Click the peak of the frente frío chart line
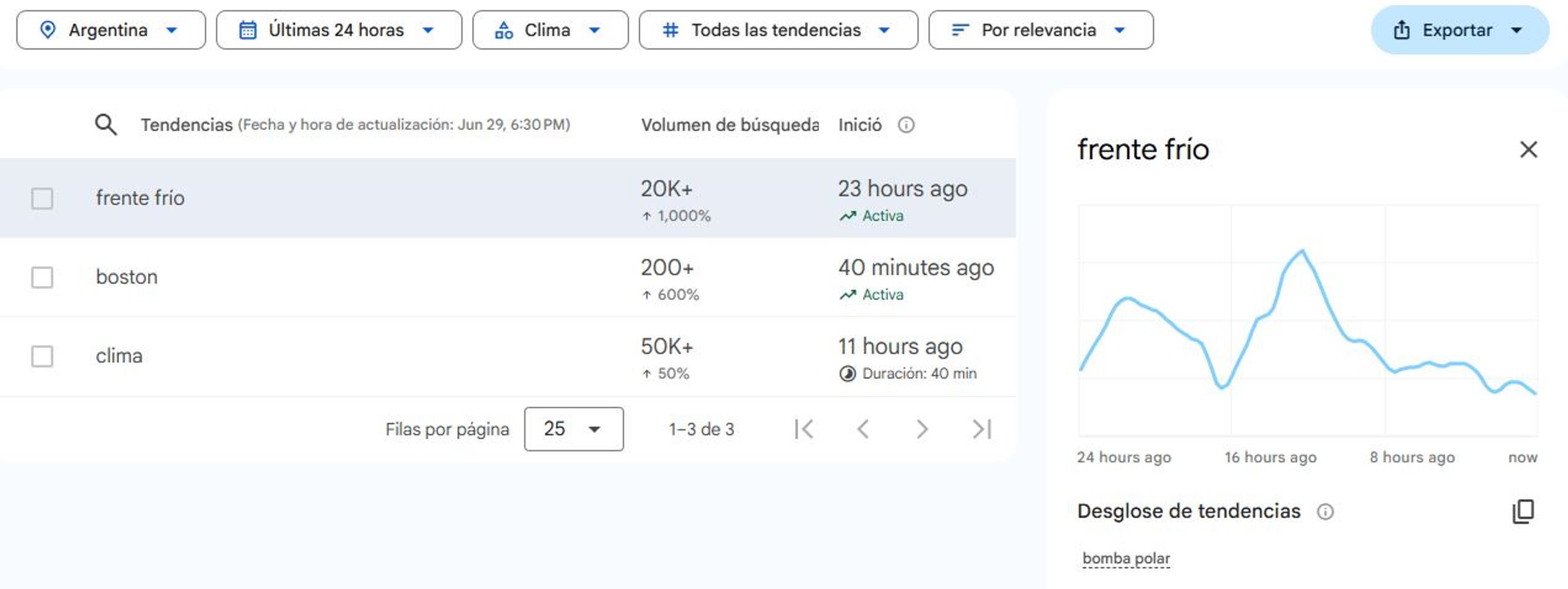Image resolution: width=1568 pixels, height=589 pixels. [x=1302, y=250]
